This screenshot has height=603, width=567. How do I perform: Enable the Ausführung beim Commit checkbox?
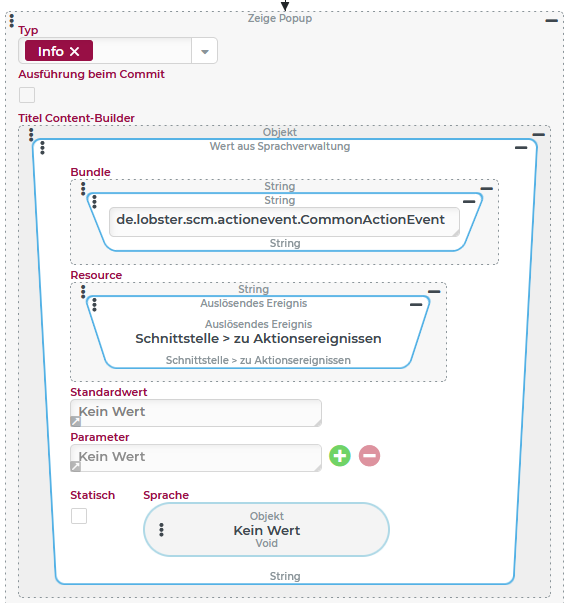[x=27, y=95]
